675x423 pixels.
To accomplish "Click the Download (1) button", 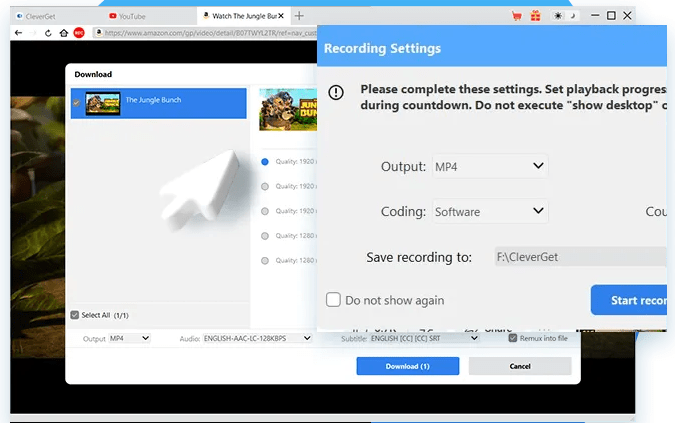I will [408, 366].
